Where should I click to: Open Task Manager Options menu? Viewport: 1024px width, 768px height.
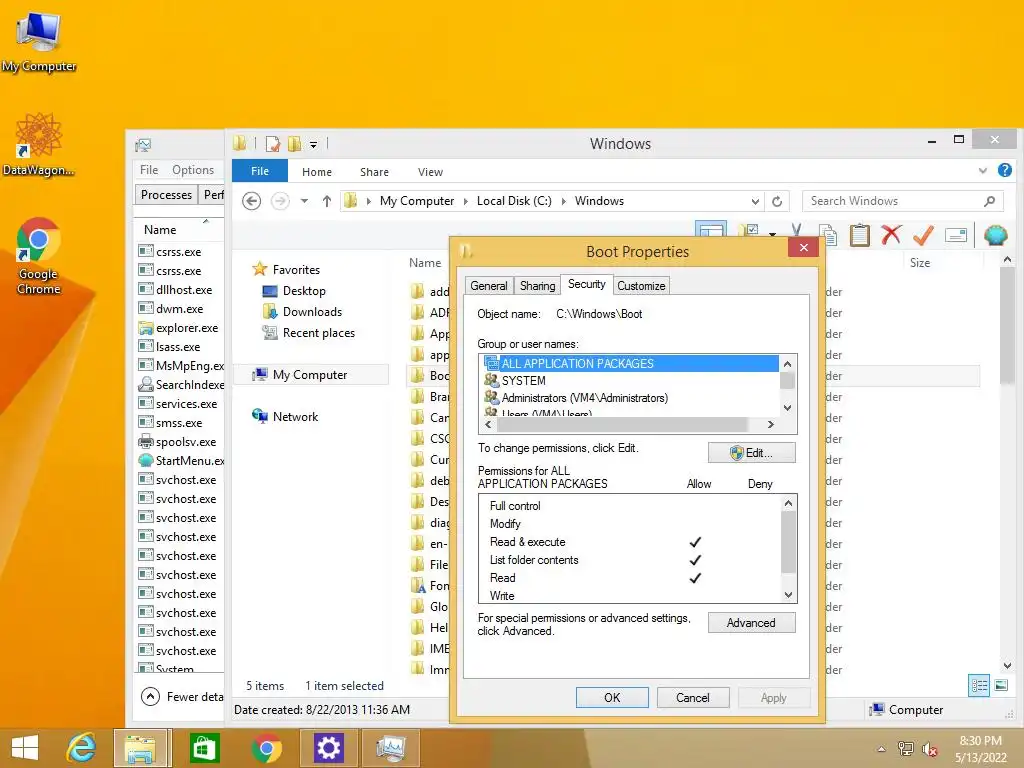point(193,170)
